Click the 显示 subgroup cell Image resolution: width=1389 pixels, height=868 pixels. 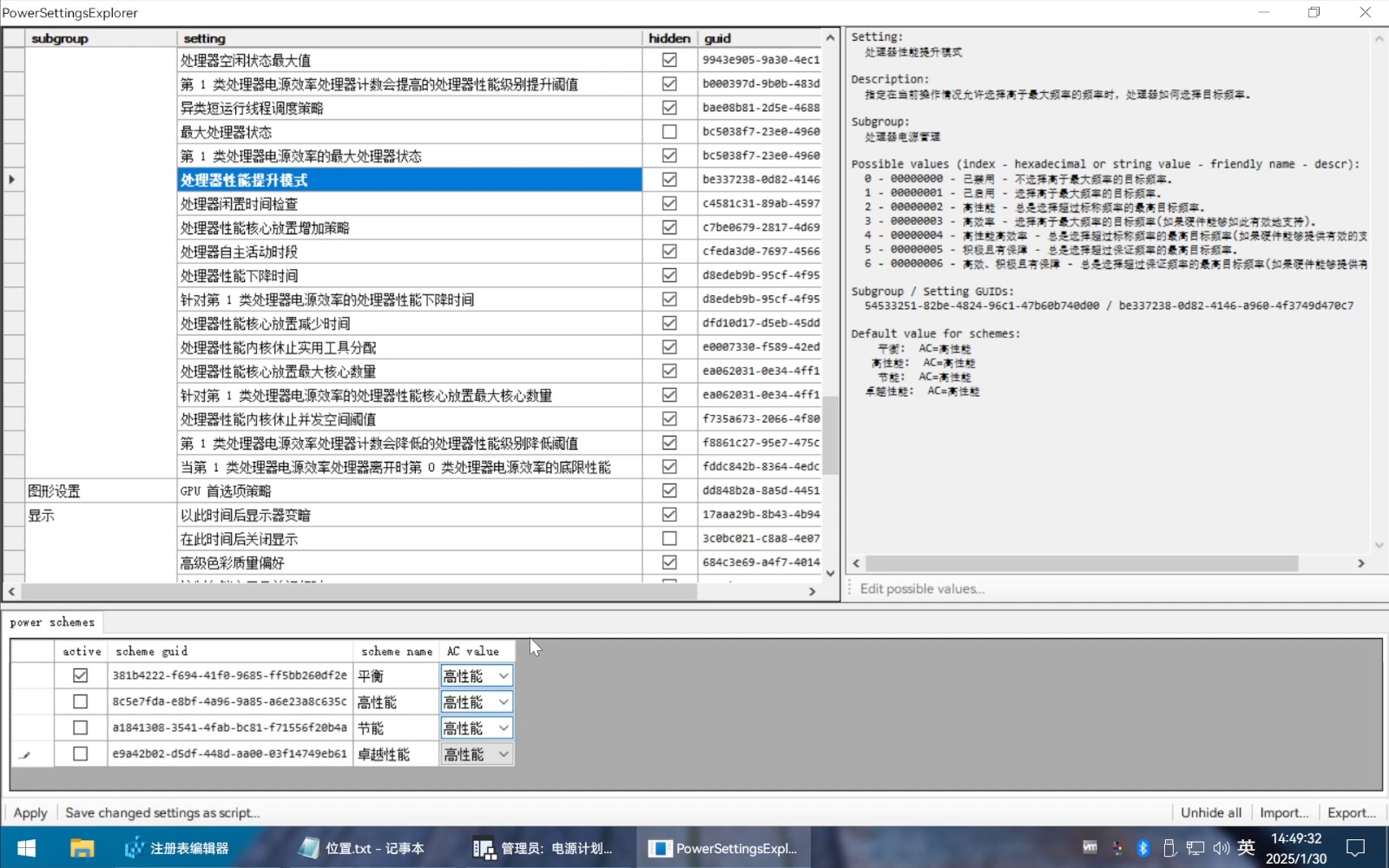(x=101, y=515)
